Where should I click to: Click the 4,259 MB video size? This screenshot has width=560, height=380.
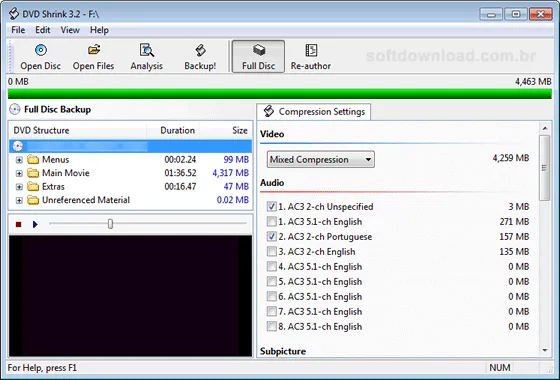(x=511, y=158)
